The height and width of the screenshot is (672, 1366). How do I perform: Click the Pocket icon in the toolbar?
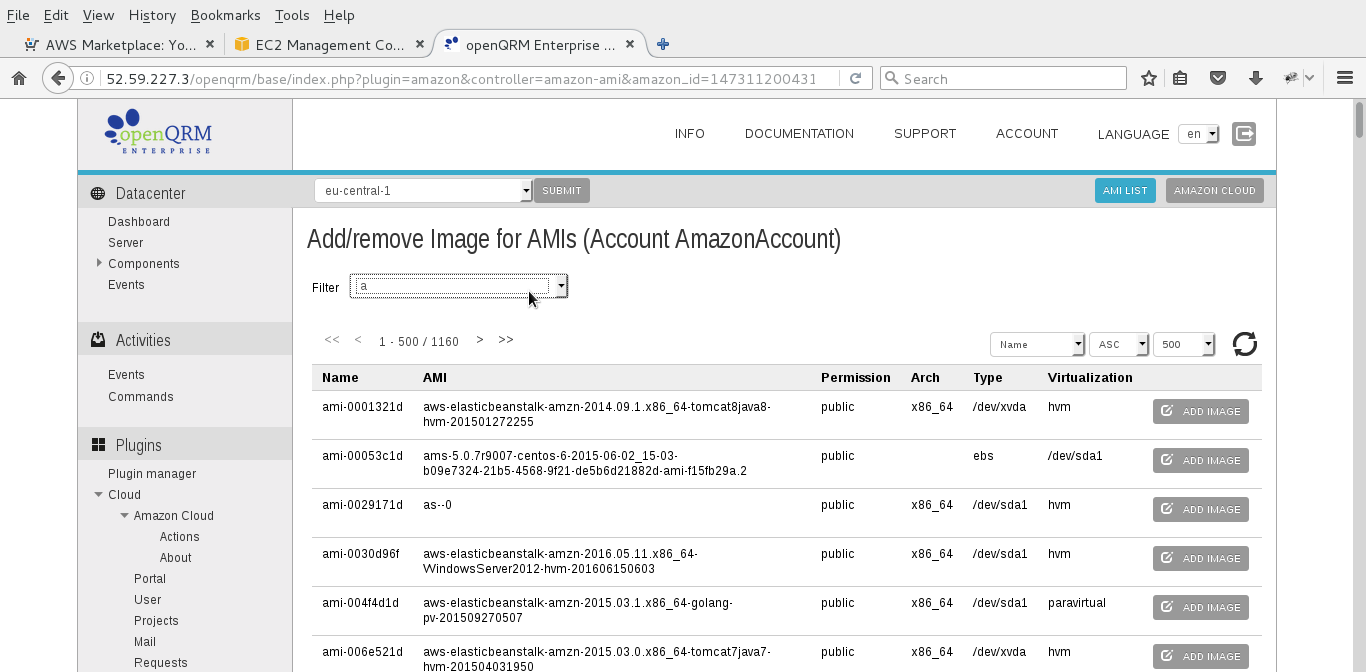click(x=1218, y=78)
